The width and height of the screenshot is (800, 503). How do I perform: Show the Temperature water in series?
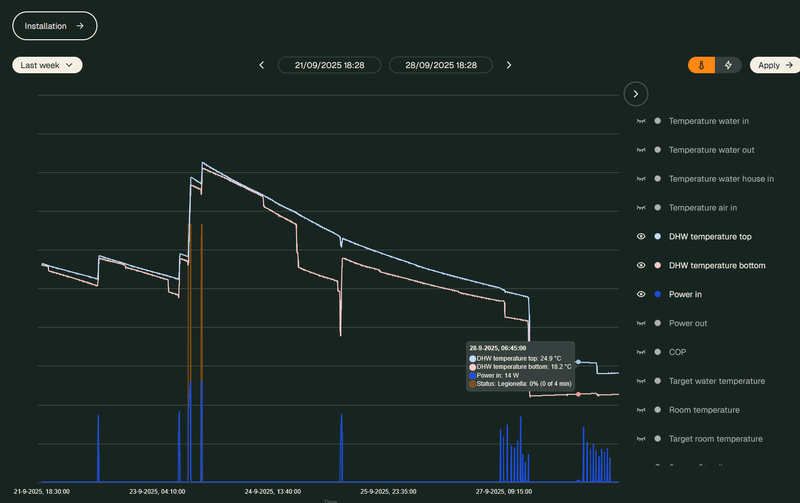click(x=641, y=121)
